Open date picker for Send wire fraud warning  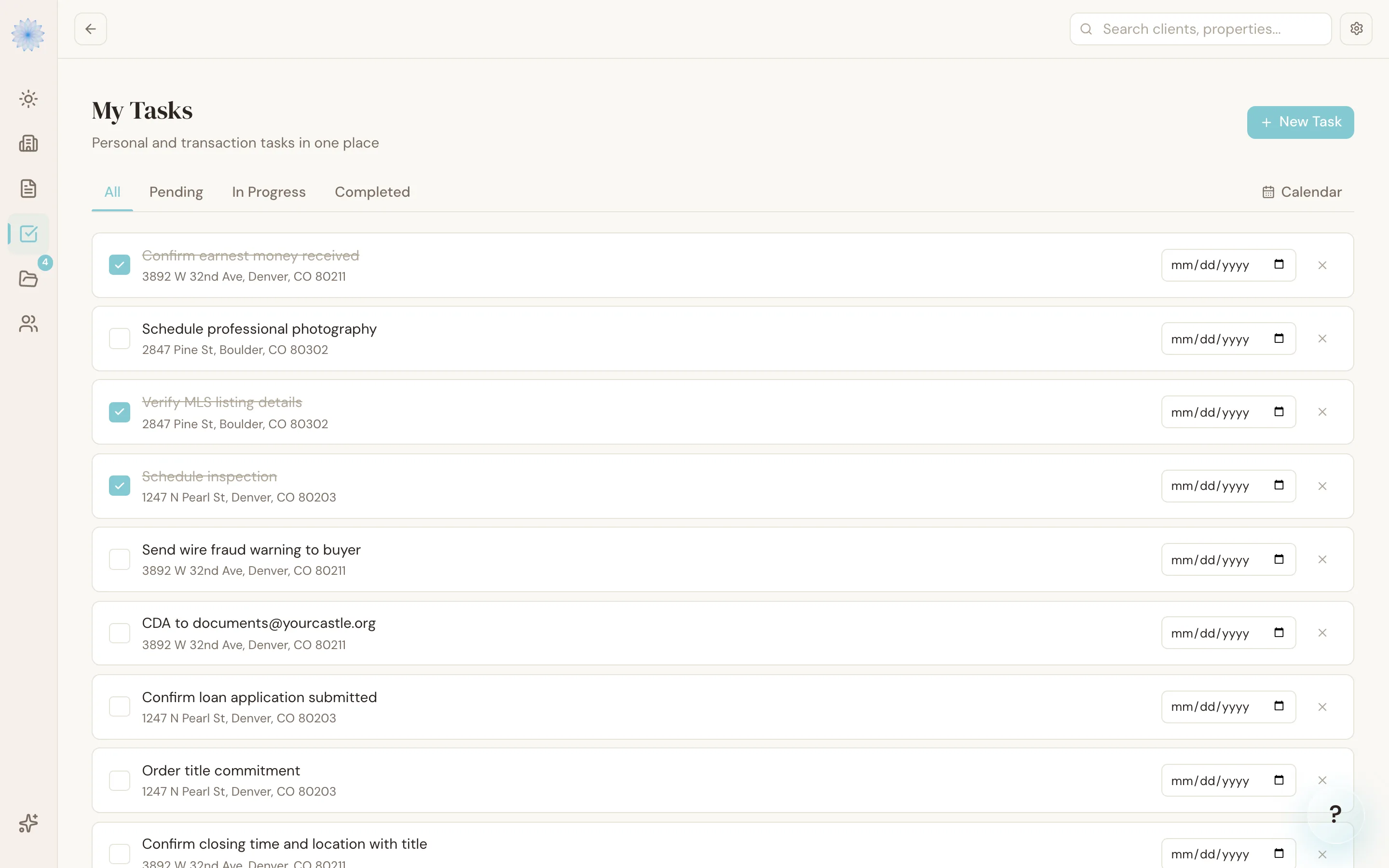[x=1279, y=559]
